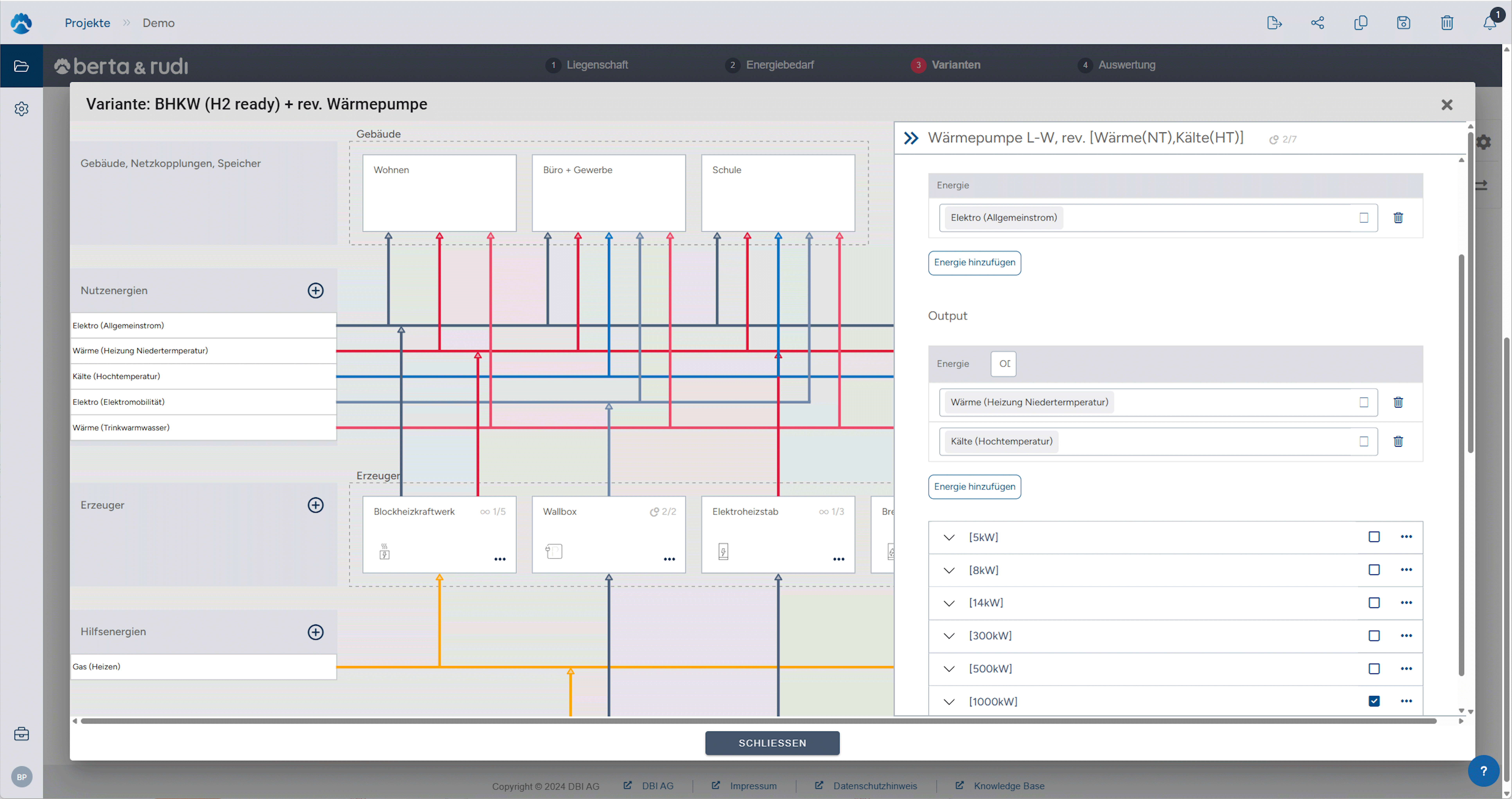
Task: Add a new Nutzenergien entry with plus icon
Action: click(316, 291)
